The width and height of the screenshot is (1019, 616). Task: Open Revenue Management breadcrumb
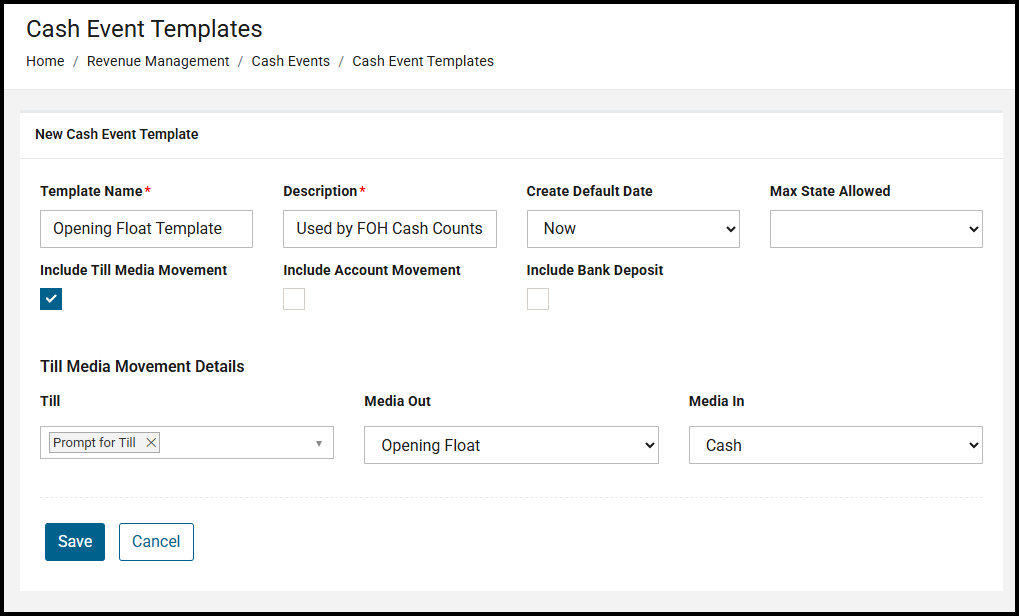[x=158, y=61]
